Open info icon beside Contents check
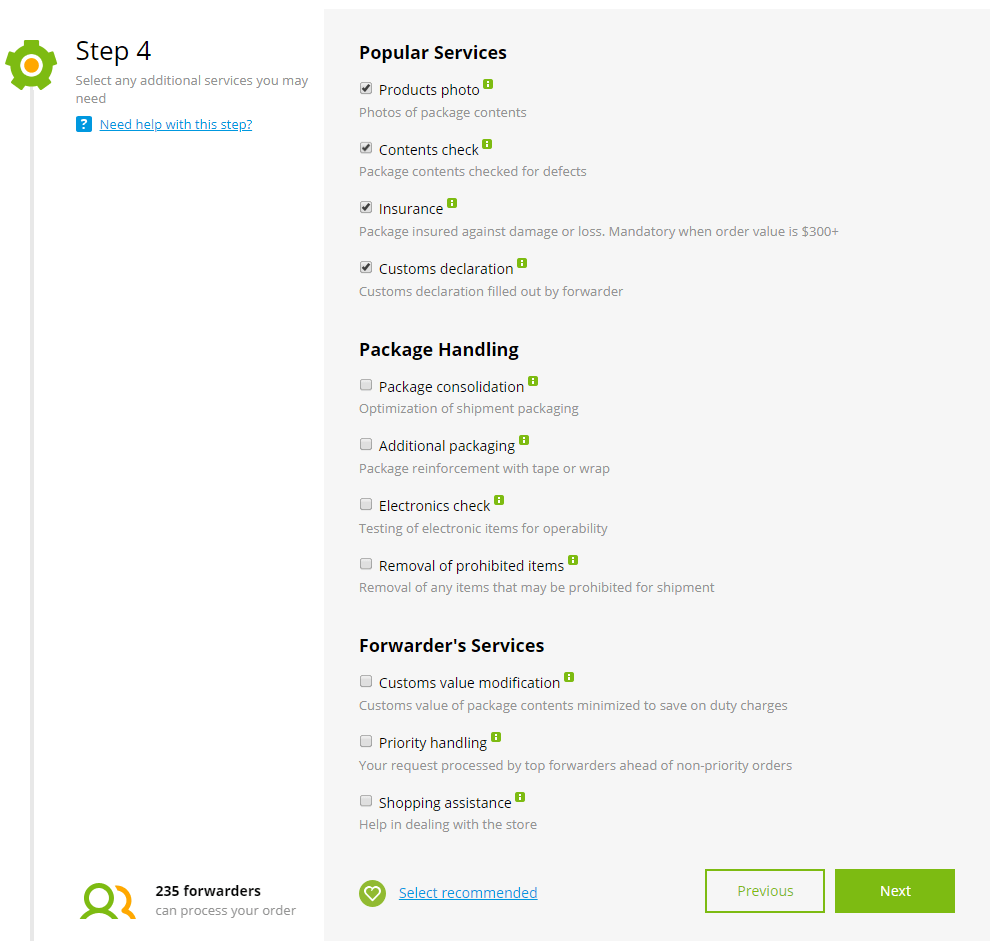 point(487,144)
